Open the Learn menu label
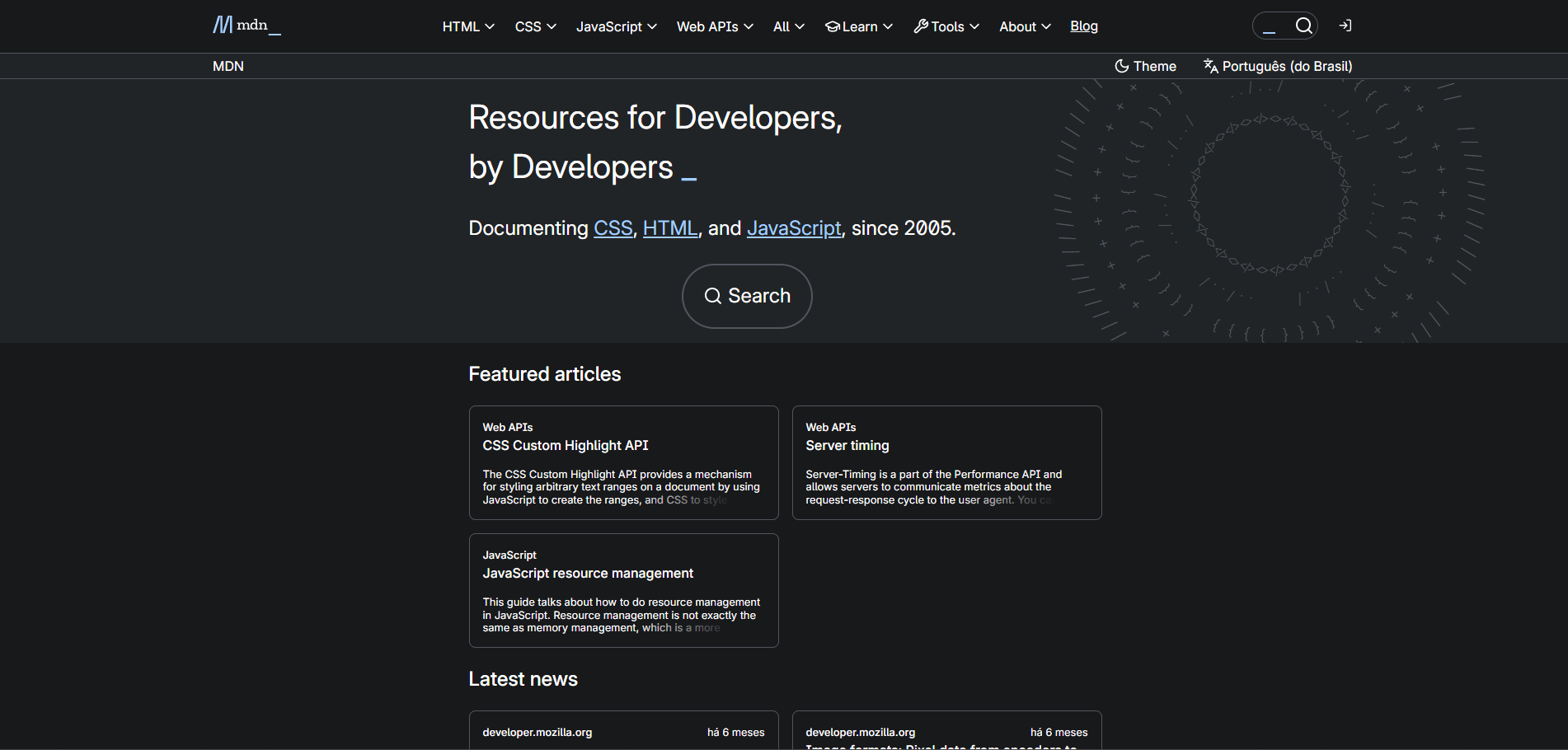Viewport: 1568px width, 750px height. (860, 26)
